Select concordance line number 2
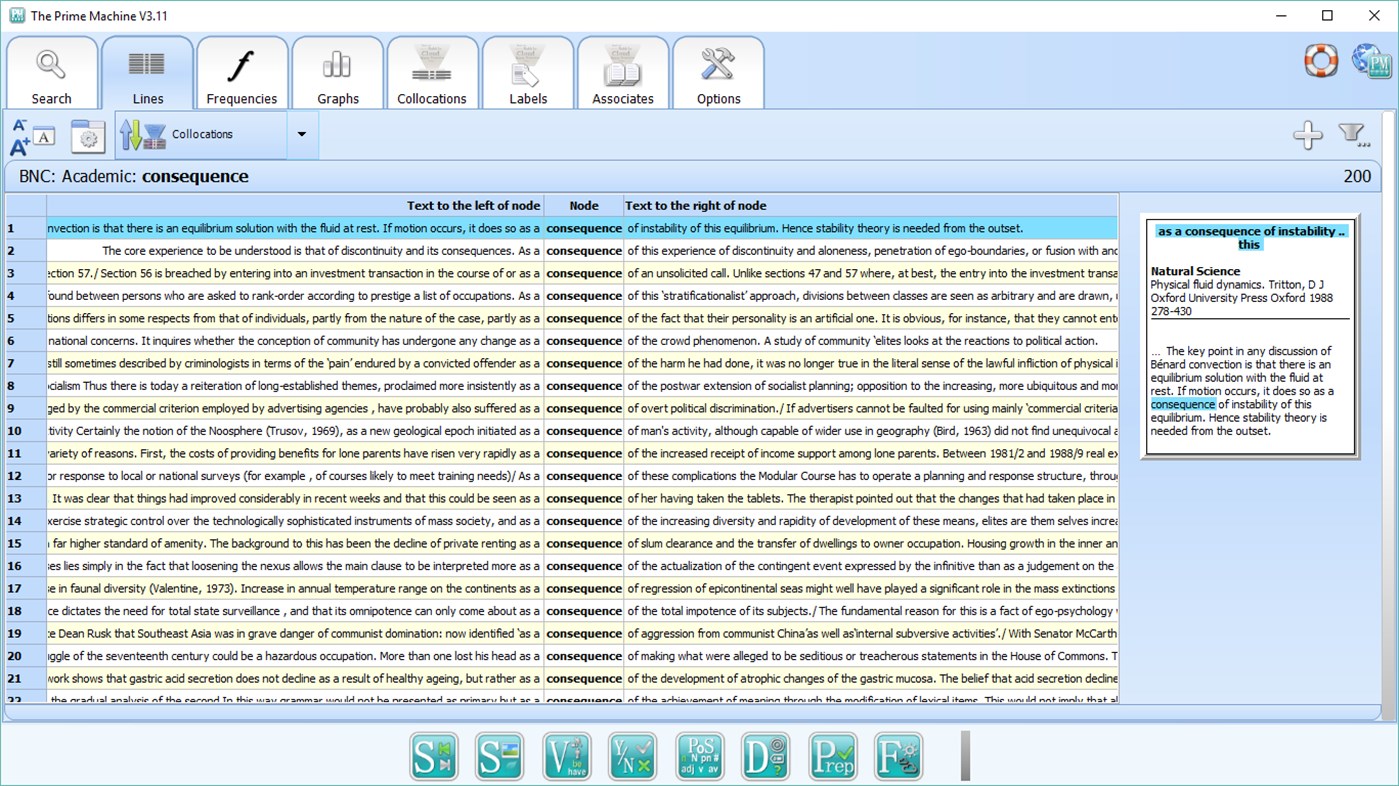The height and width of the screenshot is (786, 1399). tap(26, 251)
